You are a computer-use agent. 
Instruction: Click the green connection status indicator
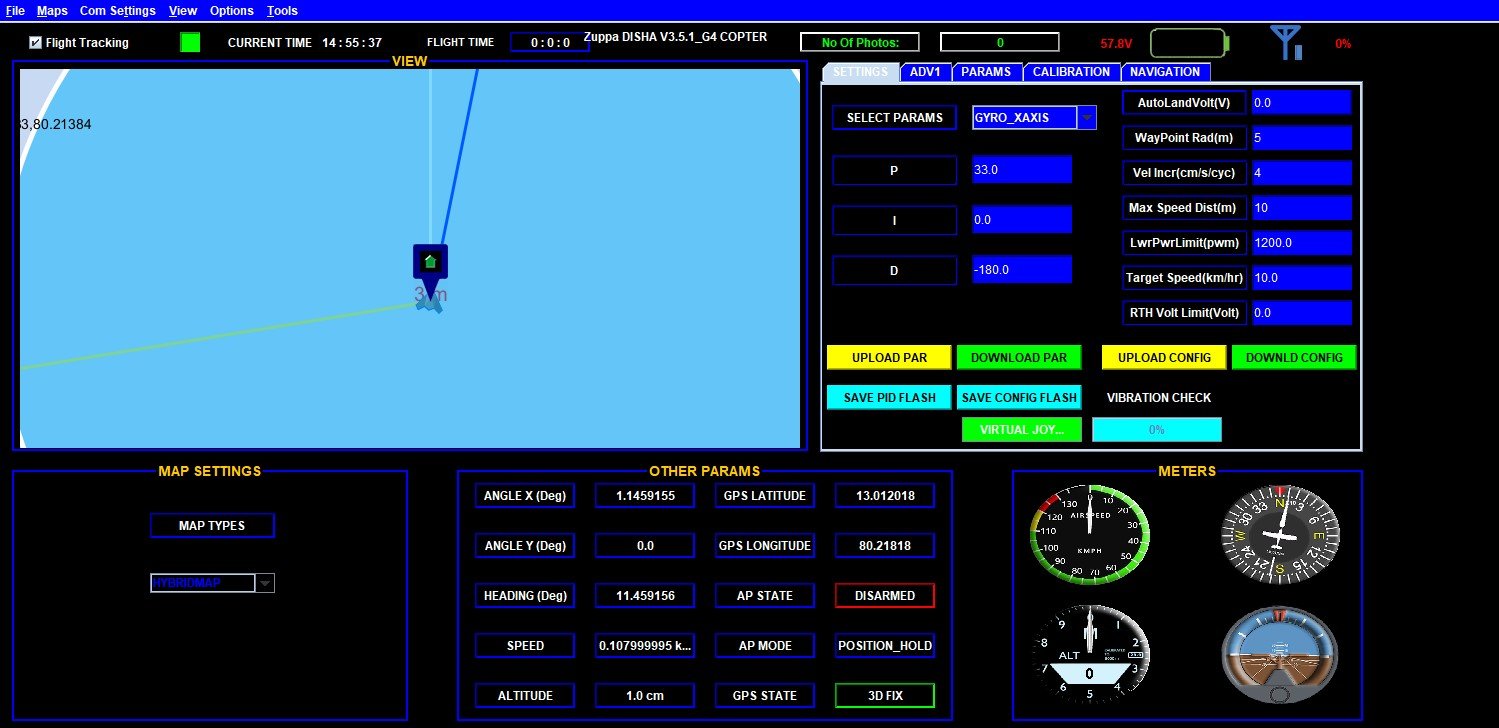coord(190,42)
